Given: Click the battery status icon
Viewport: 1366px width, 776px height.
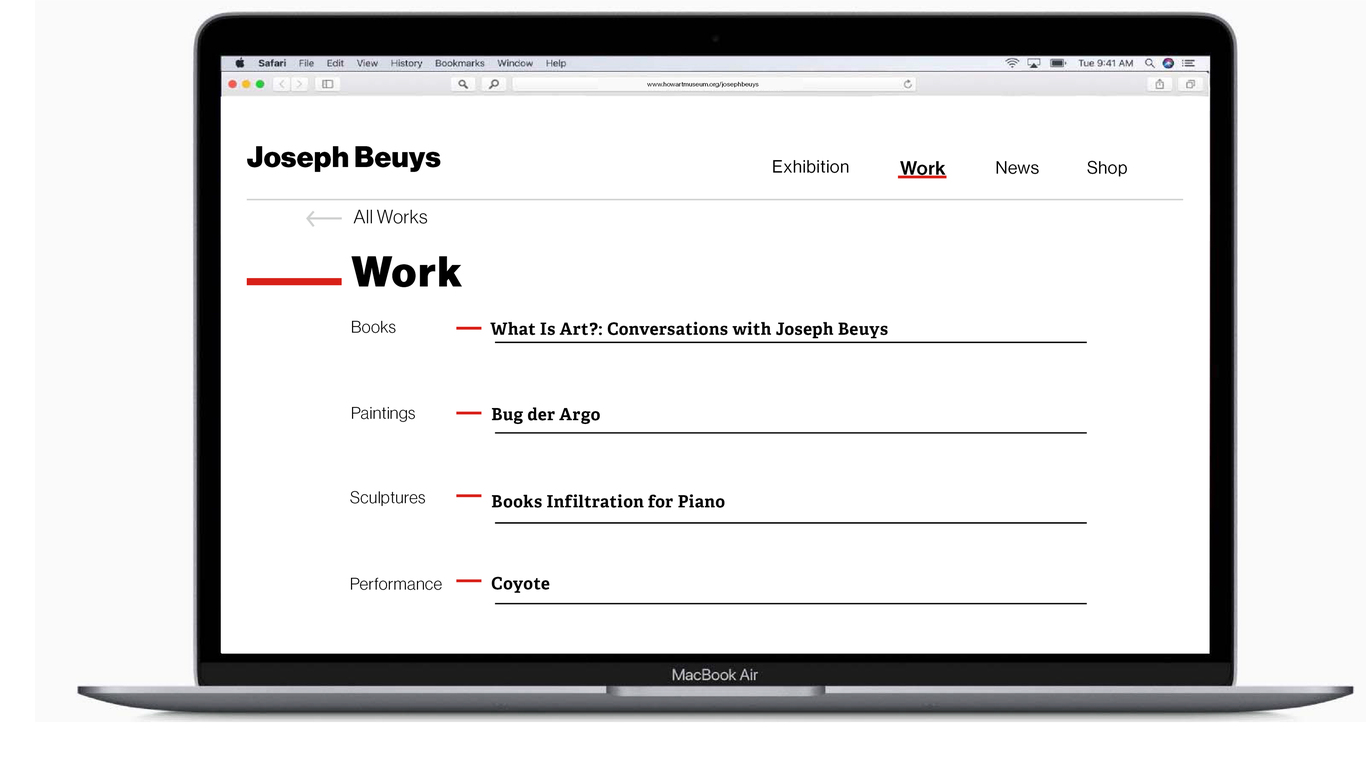Looking at the screenshot, I should click(1058, 63).
